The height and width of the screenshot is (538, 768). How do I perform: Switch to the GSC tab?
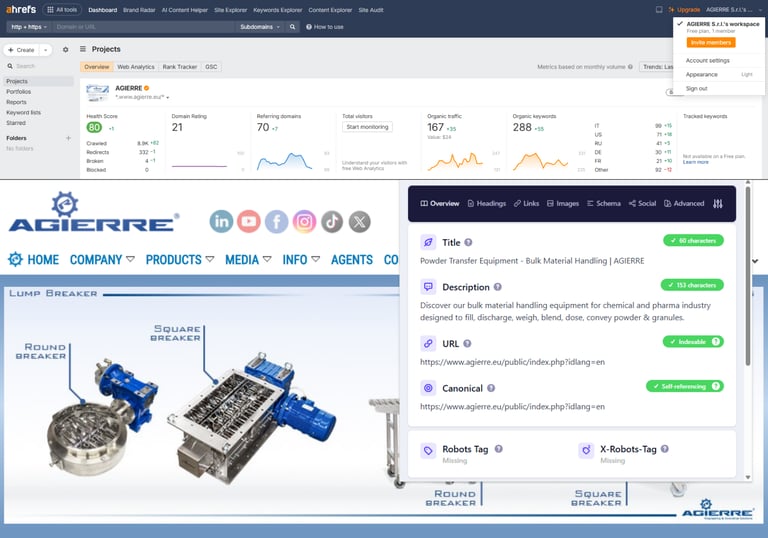211,67
